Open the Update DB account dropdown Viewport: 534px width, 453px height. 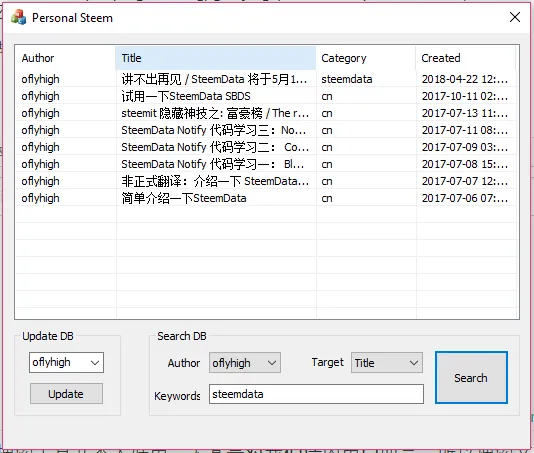[66, 362]
